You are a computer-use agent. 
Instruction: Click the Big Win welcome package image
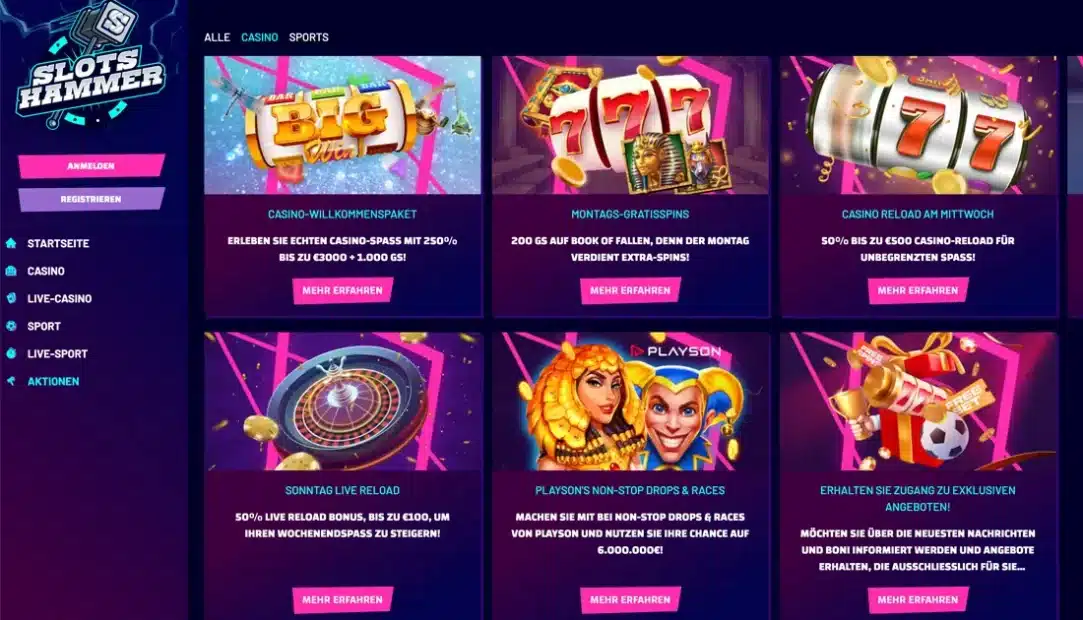[343, 125]
